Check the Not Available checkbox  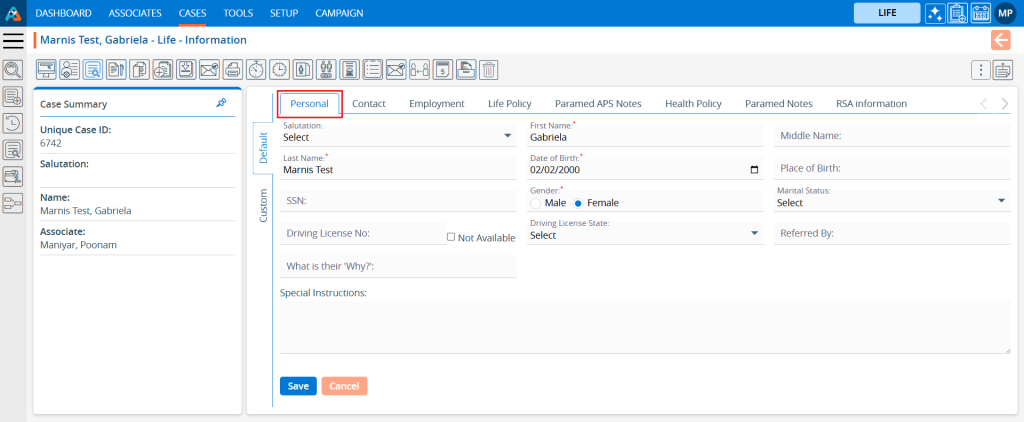point(451,238)
